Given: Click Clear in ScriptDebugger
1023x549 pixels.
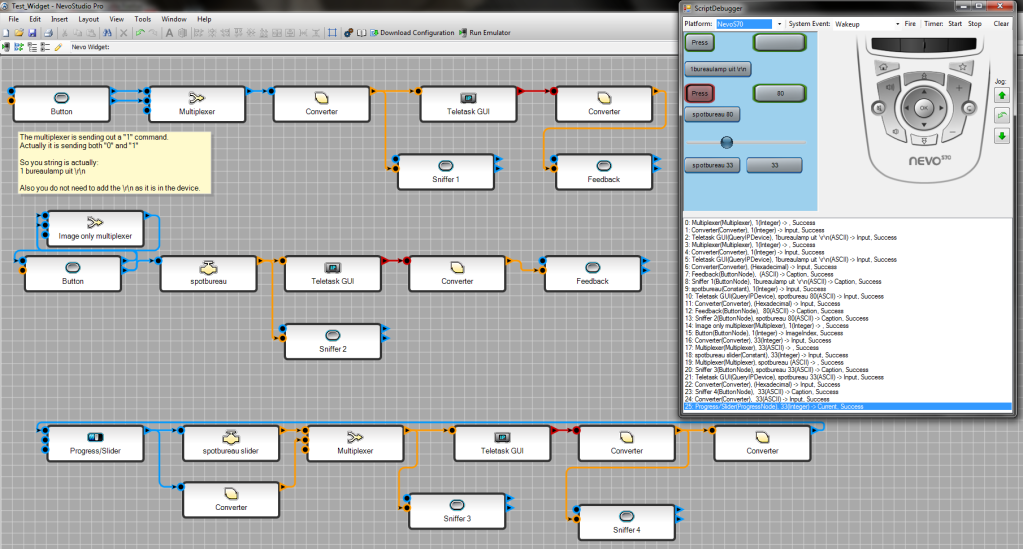Looking at the screenshot, I should point(1001,24).
